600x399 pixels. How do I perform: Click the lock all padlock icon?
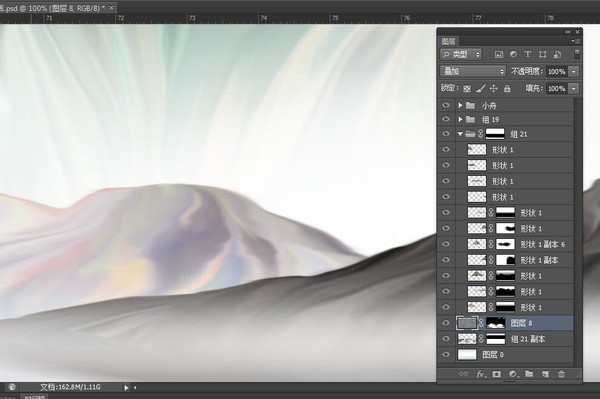point(507,89)
